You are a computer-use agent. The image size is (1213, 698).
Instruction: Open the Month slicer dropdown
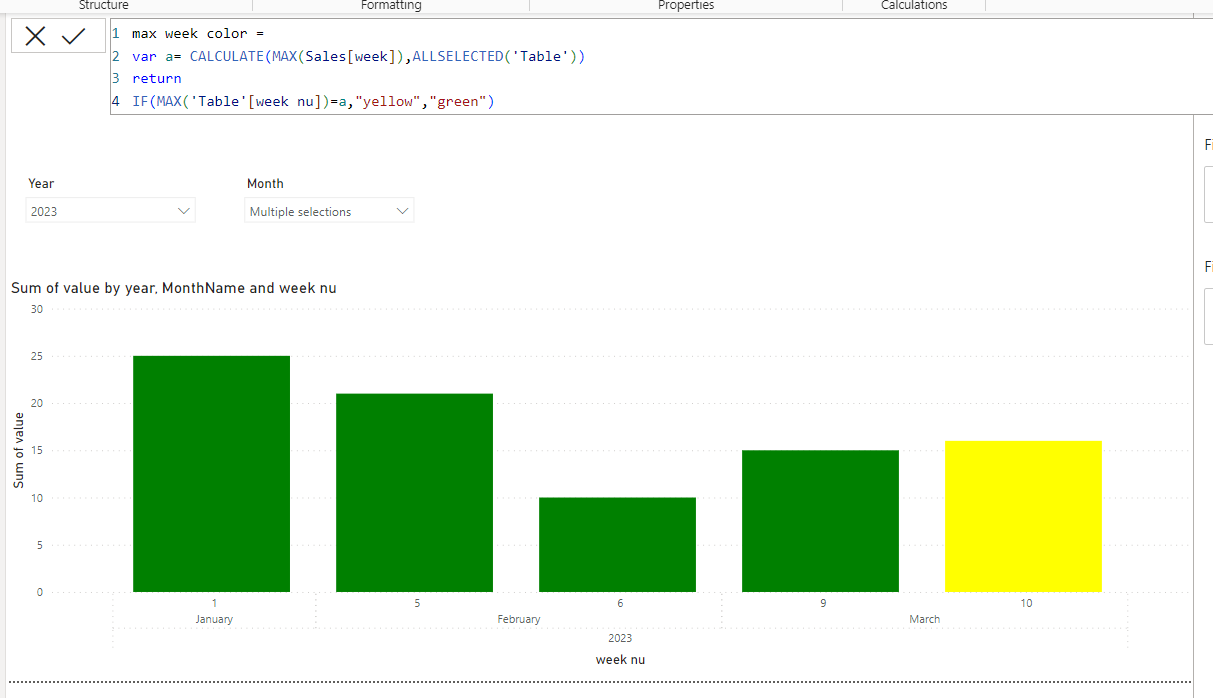coord(329,211)
